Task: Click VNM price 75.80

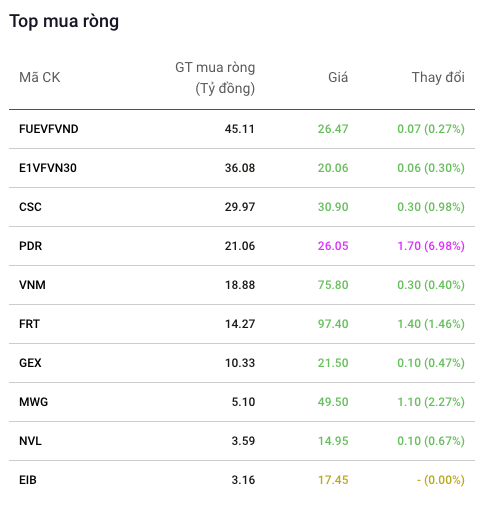Action: (x=333, y=285)
